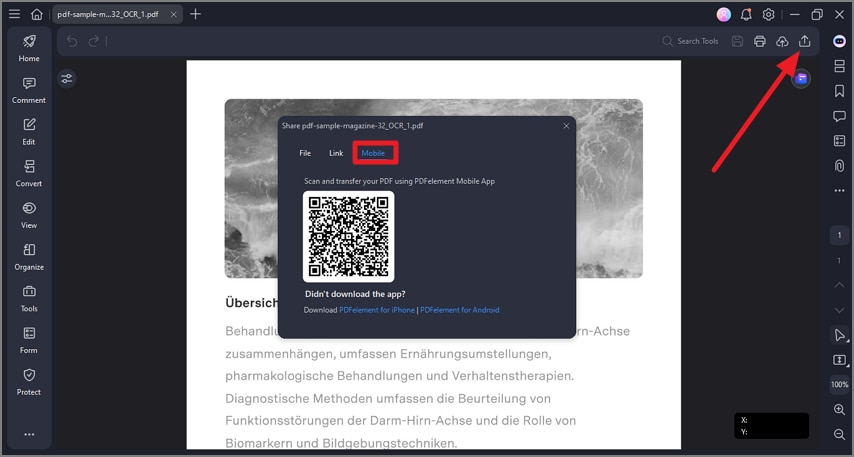Click the Search Tools field
This screenshot has height=457, width=854.
(690, 41)
